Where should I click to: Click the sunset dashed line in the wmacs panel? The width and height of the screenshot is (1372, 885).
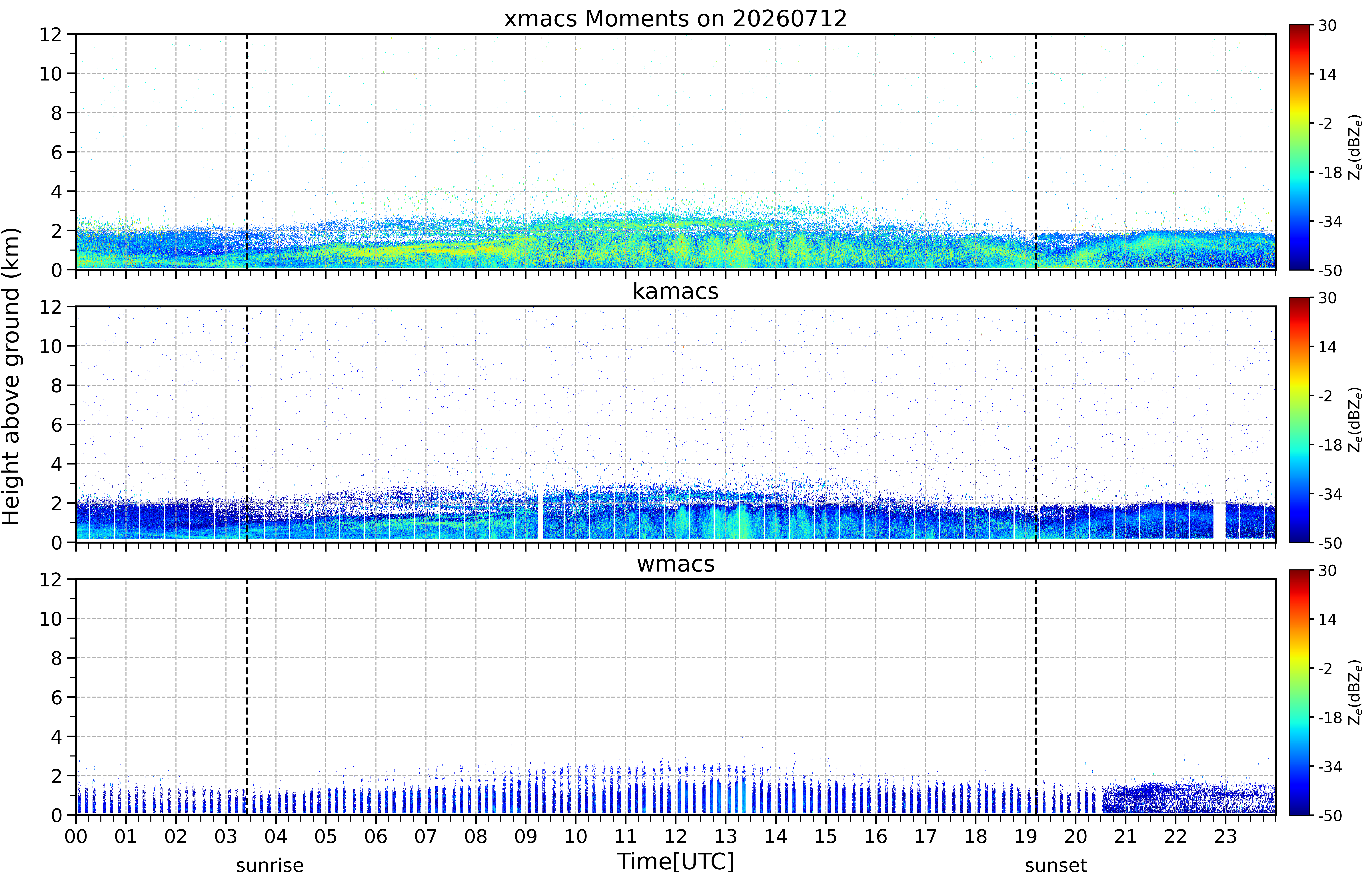tap(1036, 697)
